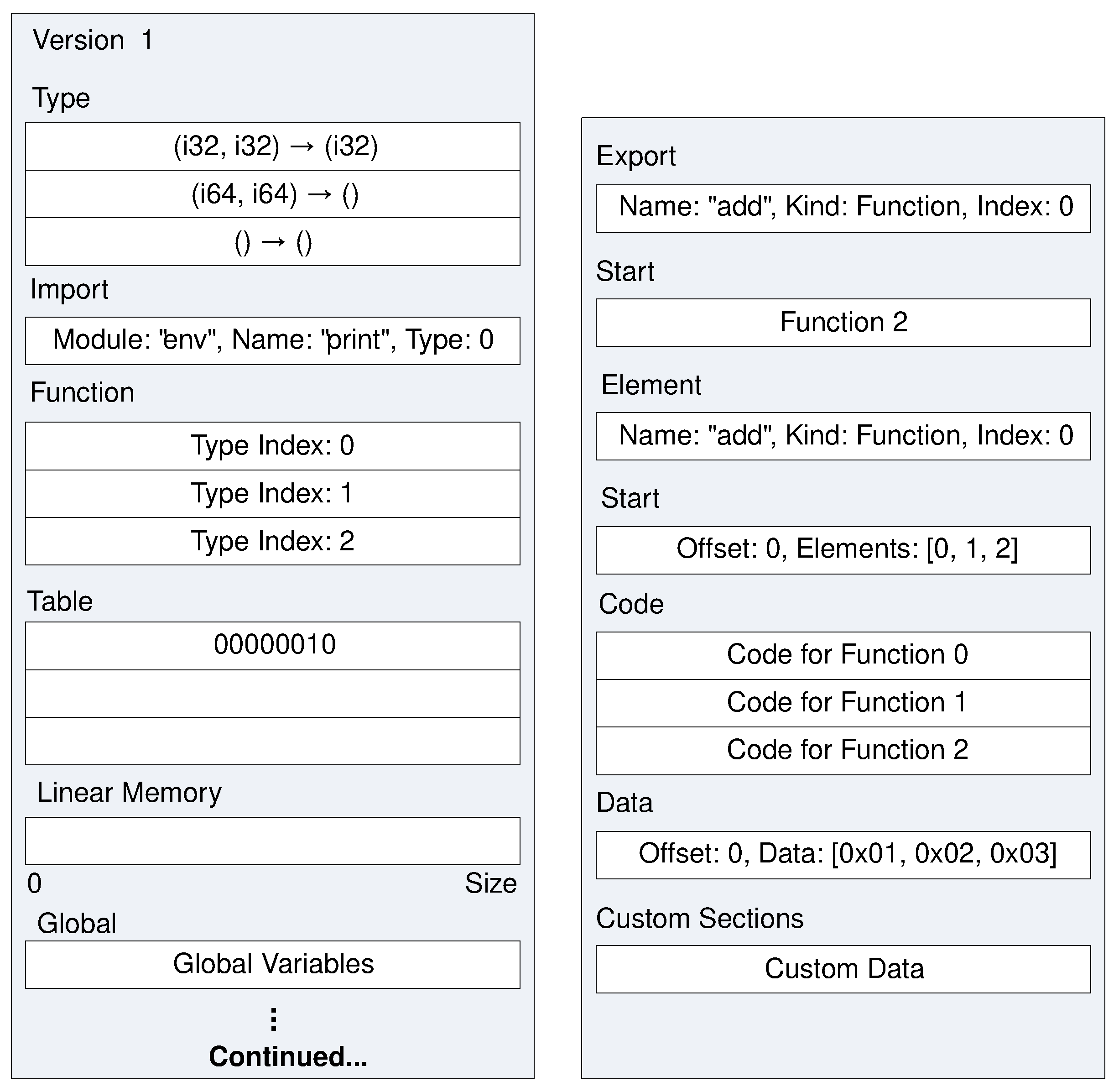Select the Data offset bytes box
This screenshot has width=1119, height=1092.
[x=843, y=855]
